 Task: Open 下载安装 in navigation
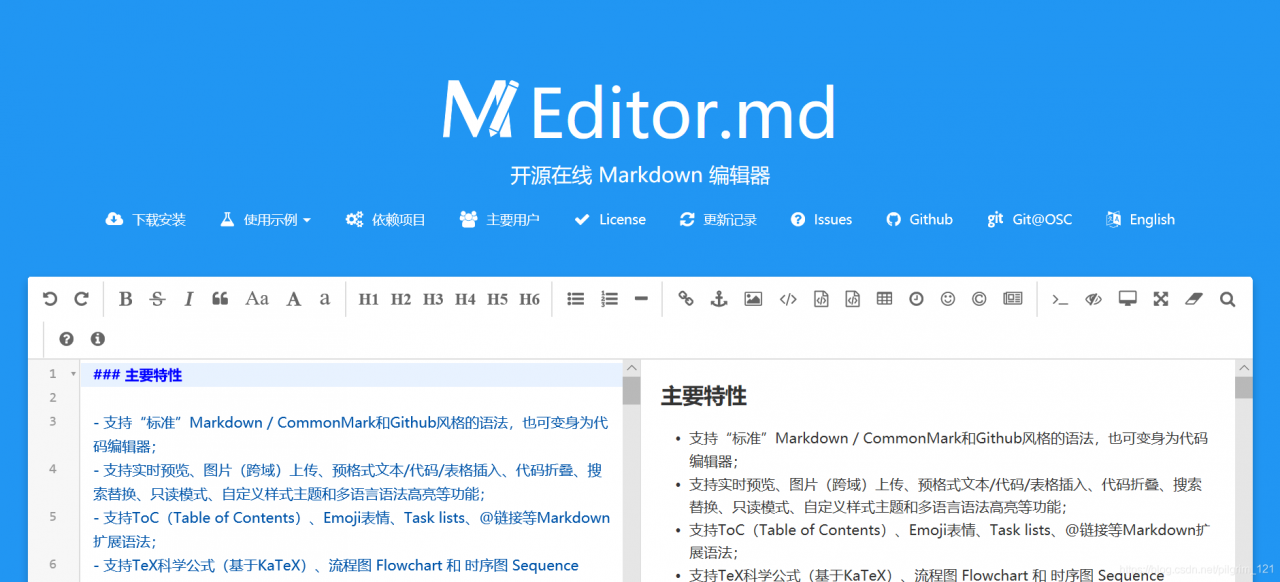pos(145,219)
